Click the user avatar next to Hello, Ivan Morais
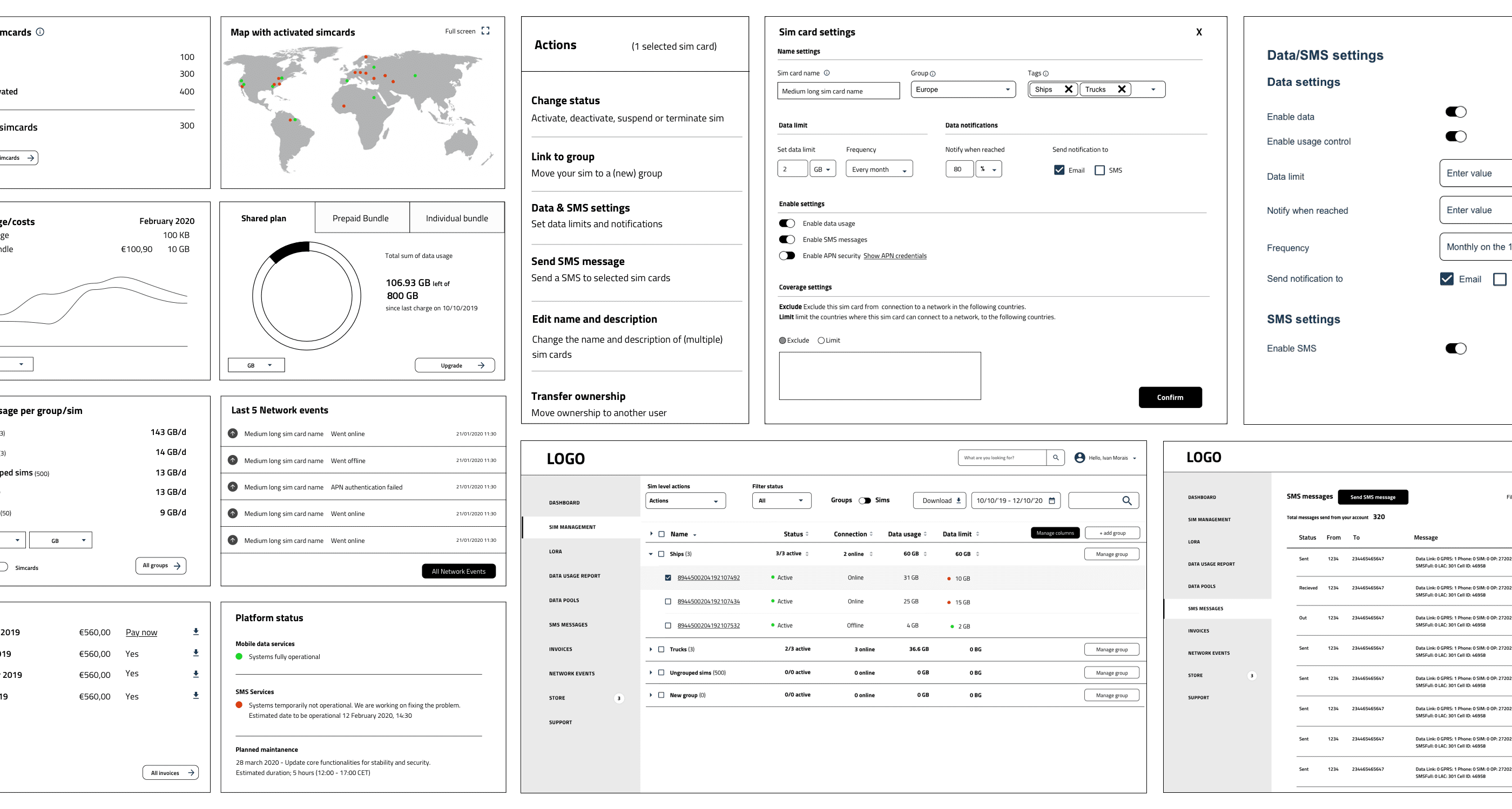Viewport: 1512px width, 809px height. 1079,458
